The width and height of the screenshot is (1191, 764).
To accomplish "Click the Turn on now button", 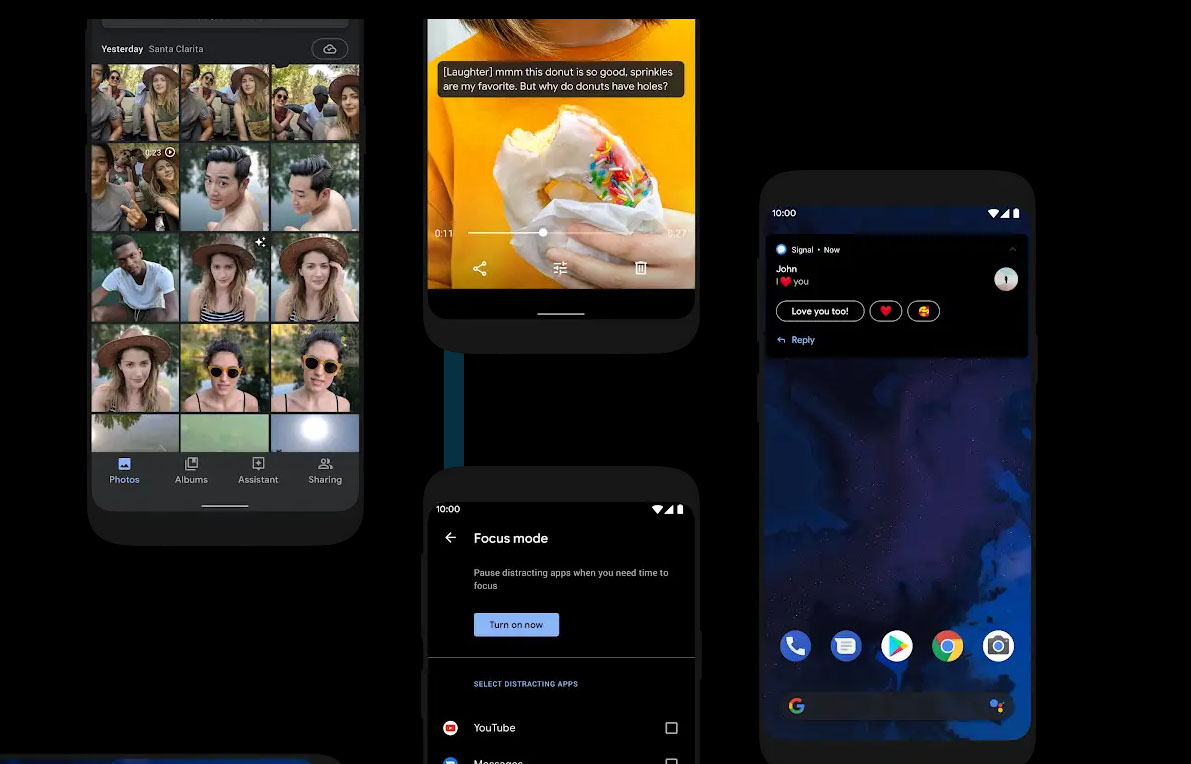I will 517,624.
